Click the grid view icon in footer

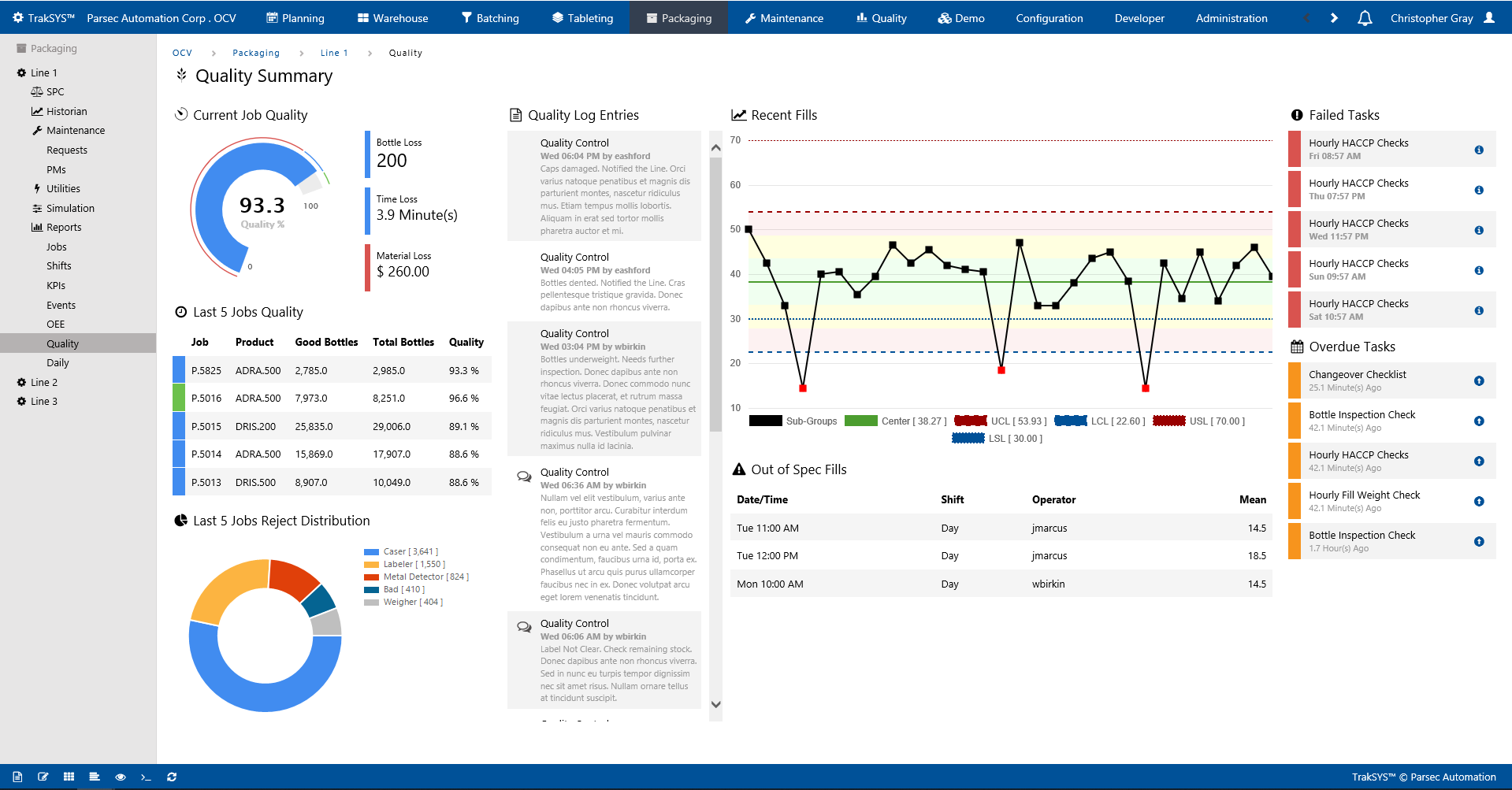69,777
